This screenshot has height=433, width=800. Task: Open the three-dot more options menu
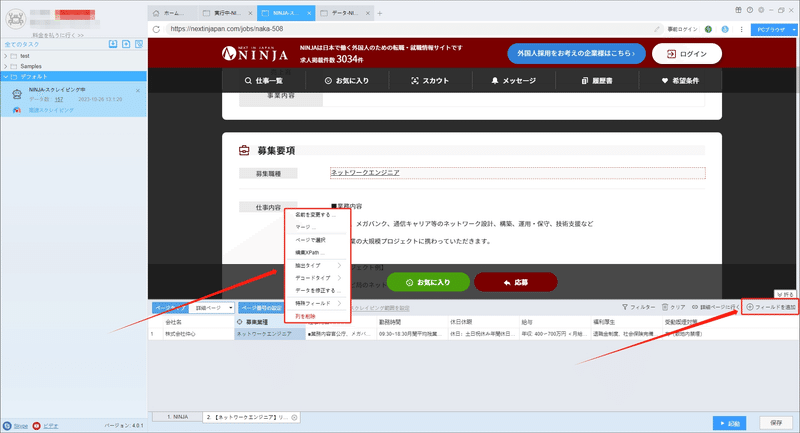(741, 29)
